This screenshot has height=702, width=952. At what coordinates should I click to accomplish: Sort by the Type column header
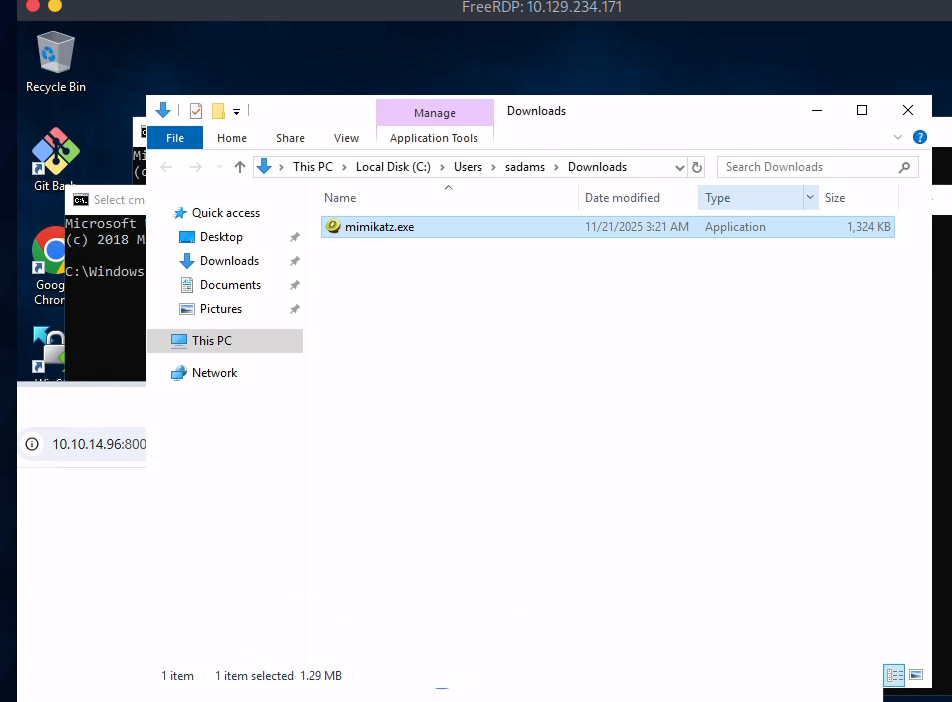pyautogui.click(x=750, y=198)
